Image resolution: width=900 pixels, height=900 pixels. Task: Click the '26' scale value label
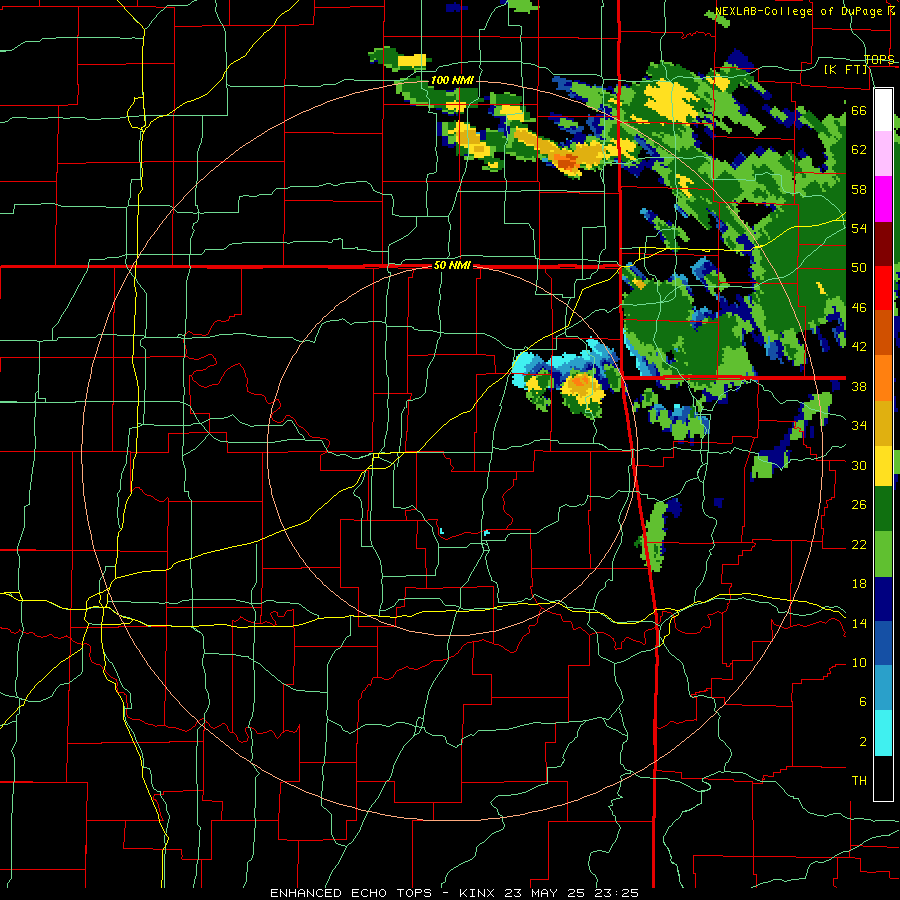tap(859, 505)
